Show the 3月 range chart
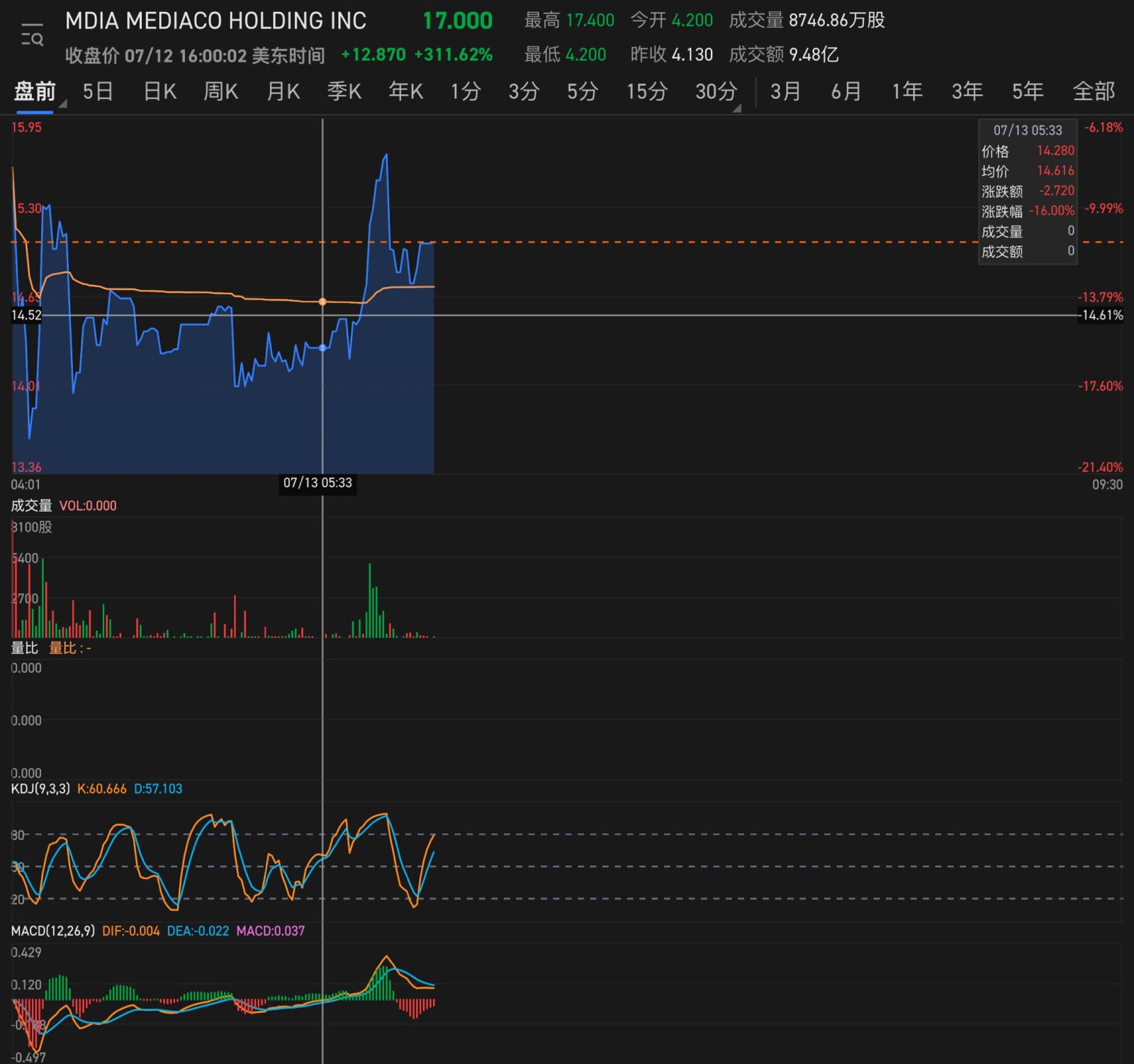 click(785, 91)
